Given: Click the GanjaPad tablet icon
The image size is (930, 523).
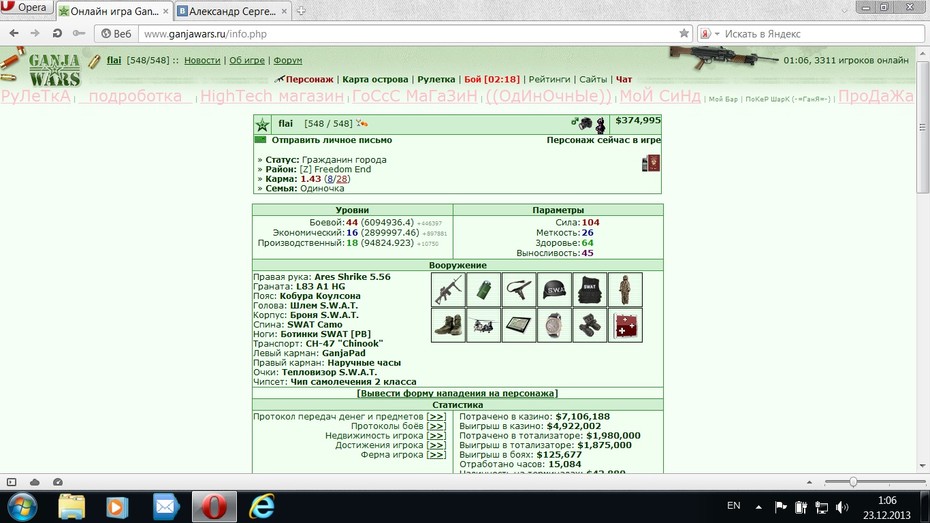Looking at the screenshot, I should [x=519, y=325].
